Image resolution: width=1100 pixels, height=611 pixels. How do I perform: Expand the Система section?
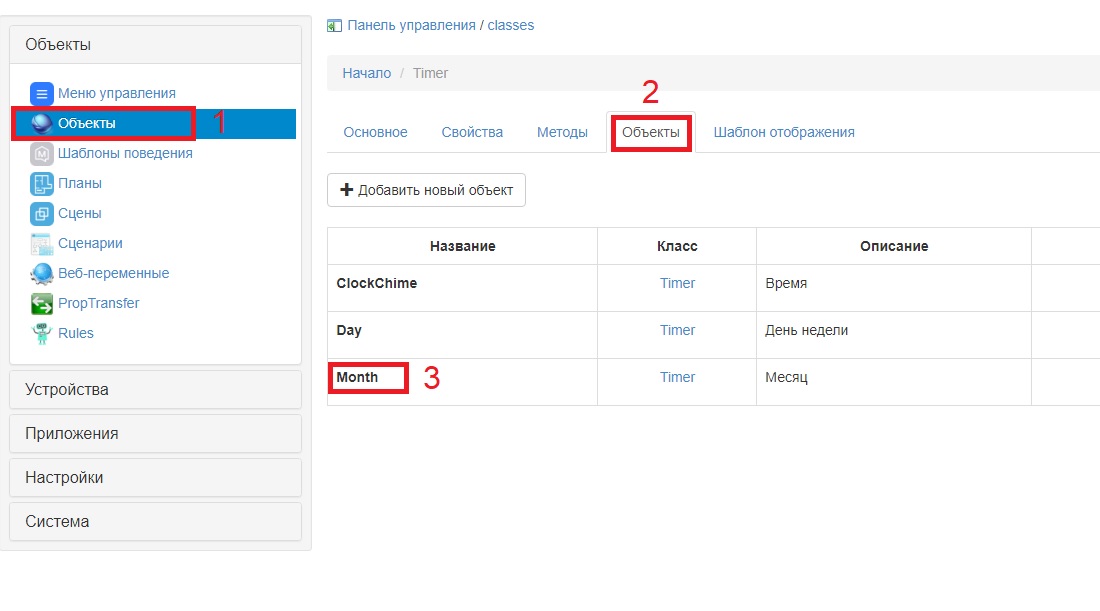coord(156,521)
